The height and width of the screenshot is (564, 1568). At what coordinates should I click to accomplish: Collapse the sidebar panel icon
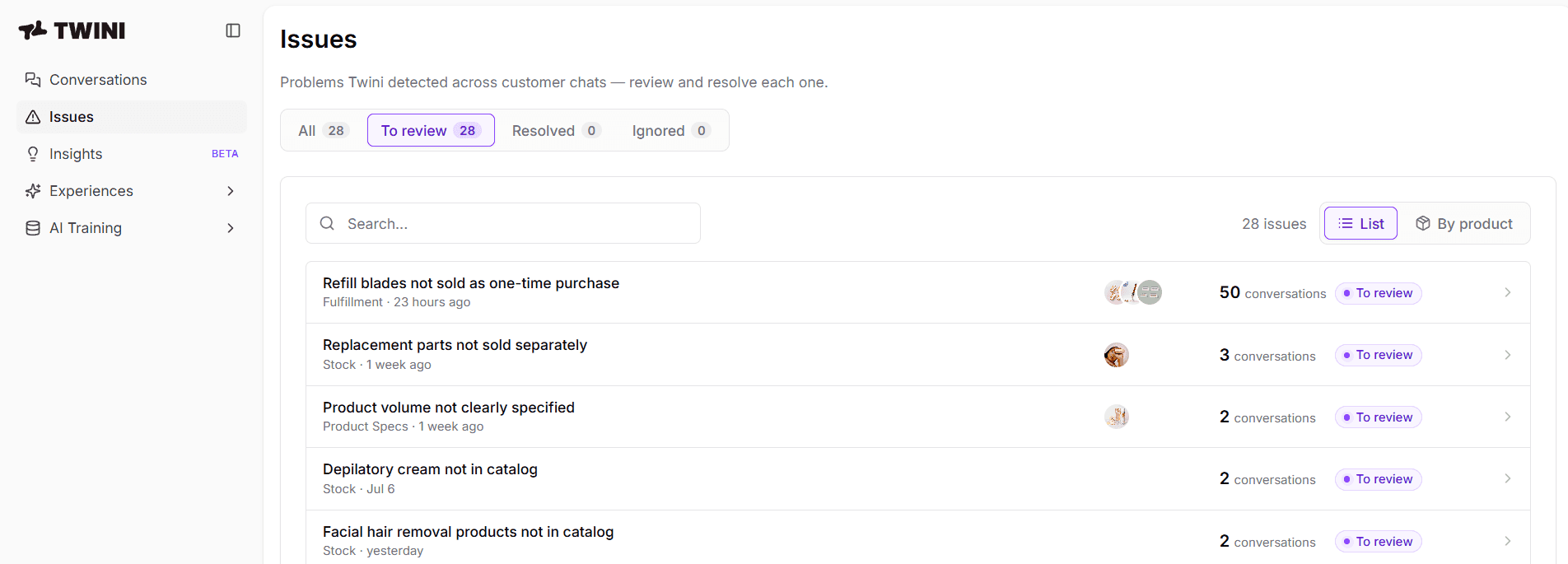(x=233, y=30)
